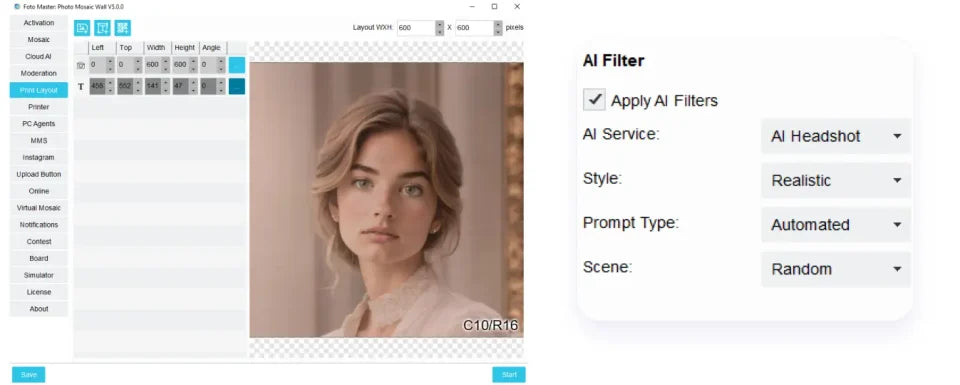960x385 pixels.
Task: Switch to the Cloud AI tab
Action: coord(39,56)
